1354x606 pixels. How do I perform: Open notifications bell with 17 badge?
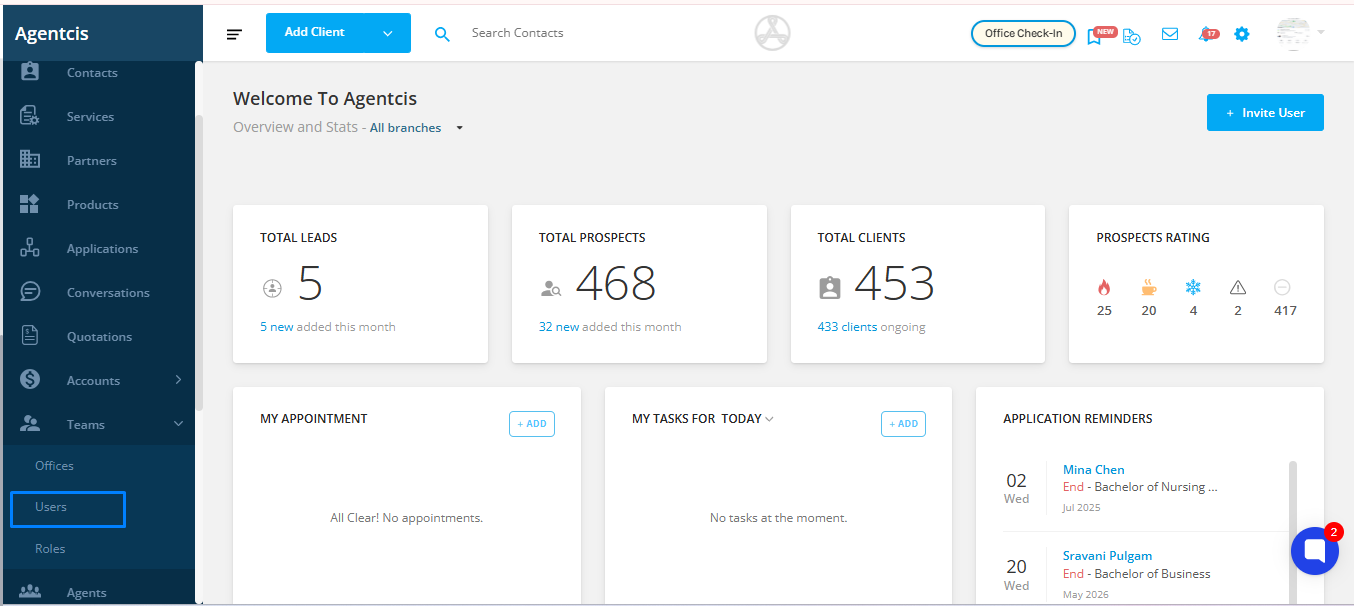[x=1208, y=34]
